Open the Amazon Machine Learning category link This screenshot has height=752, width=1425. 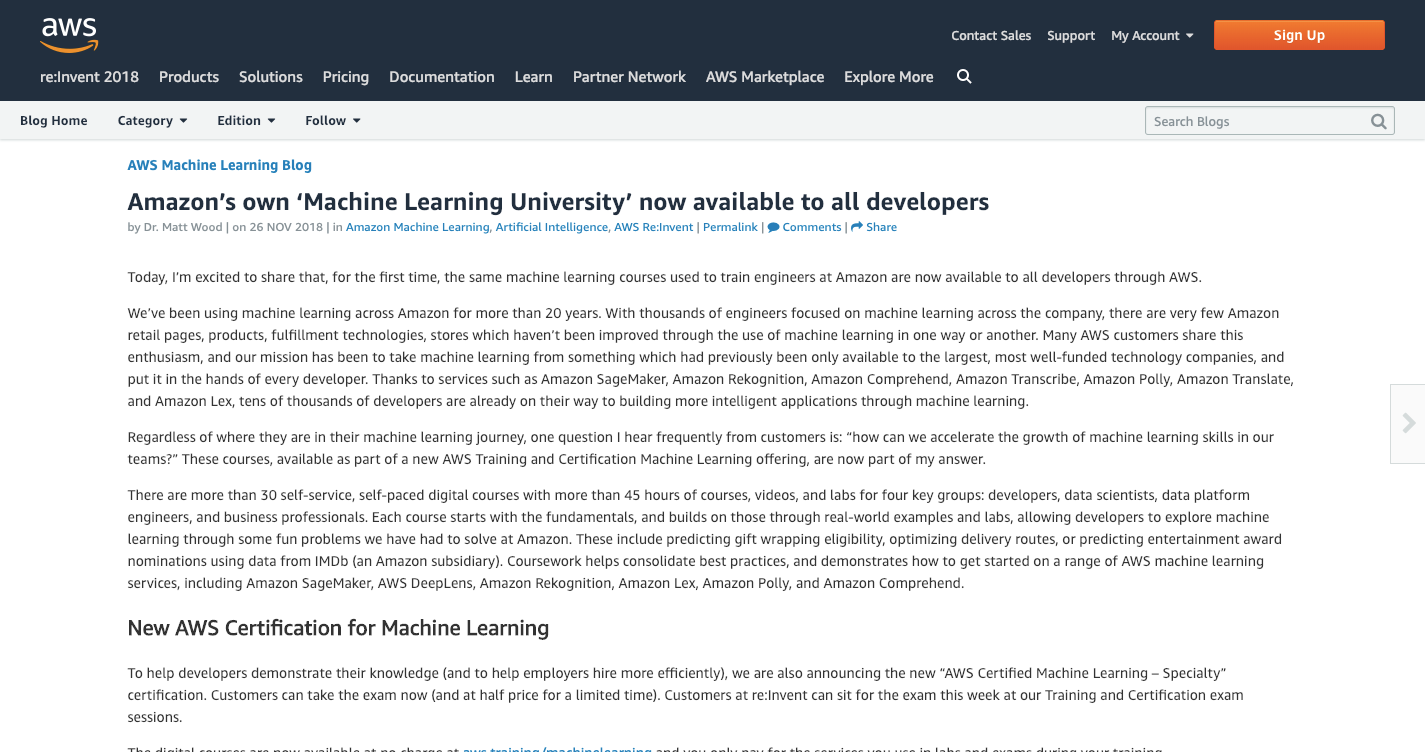(417, 227)
